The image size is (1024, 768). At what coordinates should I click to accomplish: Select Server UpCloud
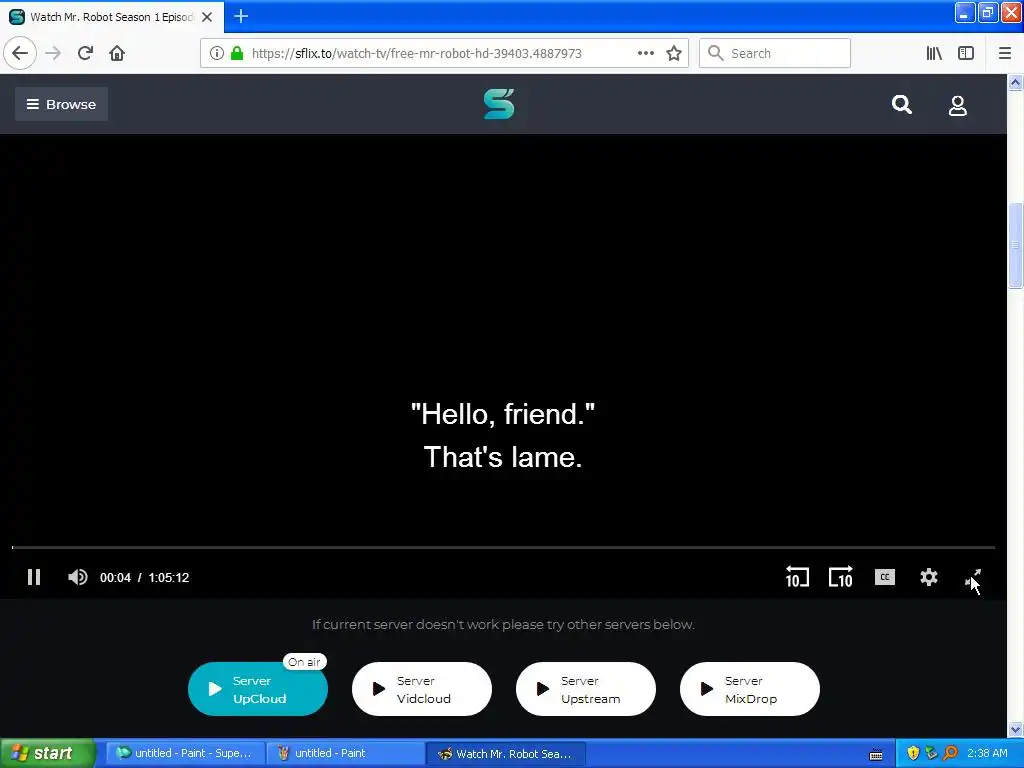pyautogui.click(x=258, y=689)
